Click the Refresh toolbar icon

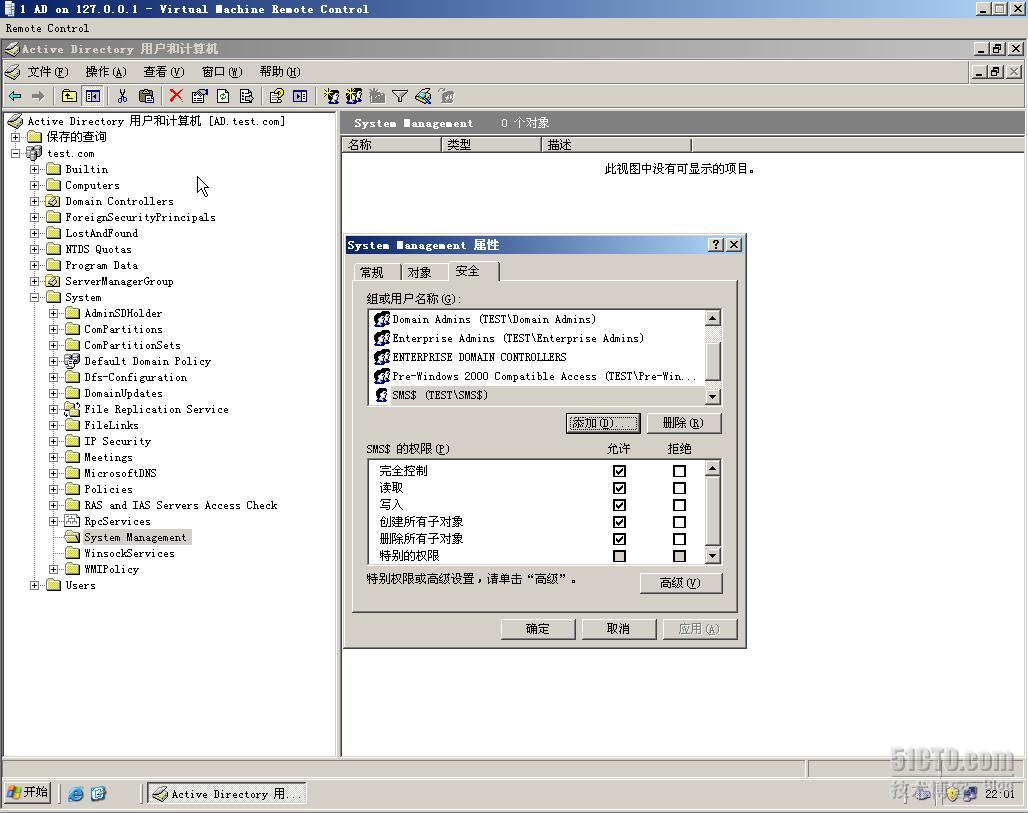223,96
